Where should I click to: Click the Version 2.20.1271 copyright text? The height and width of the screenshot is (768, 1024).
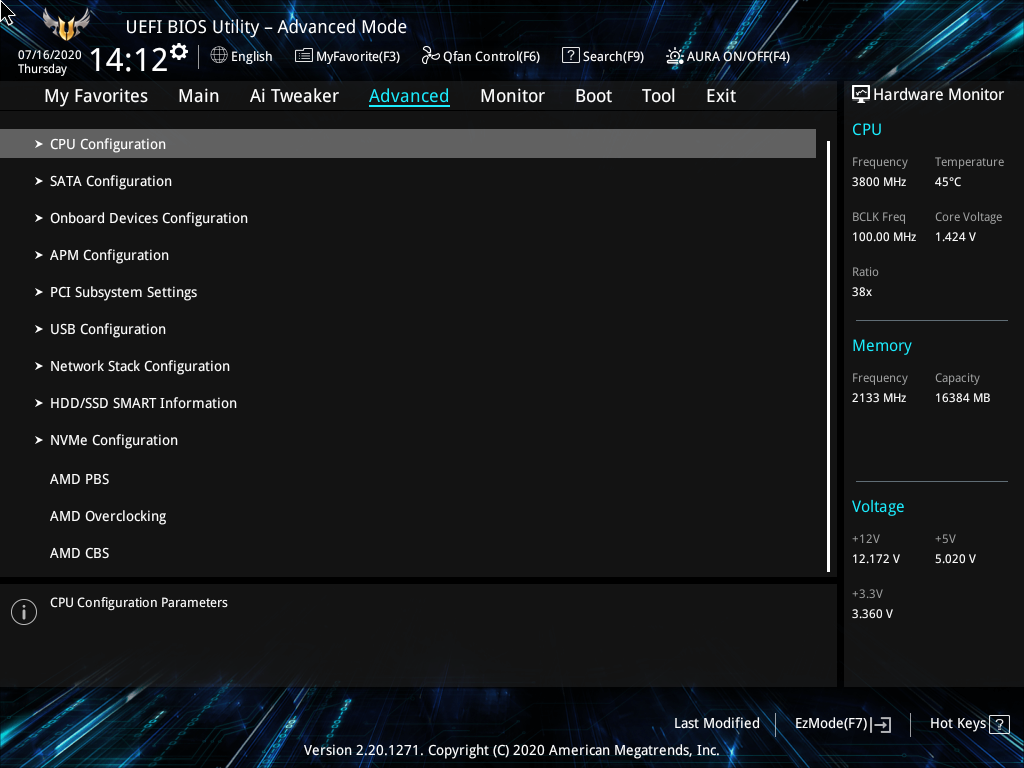pos(511,750)
